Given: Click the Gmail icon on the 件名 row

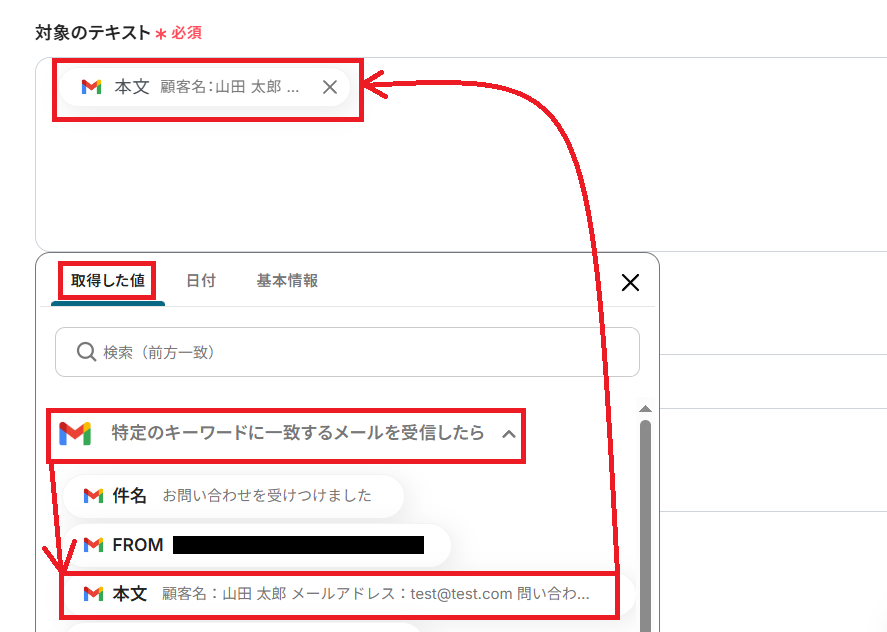Looking at the screenshot, I should (93, 496).
